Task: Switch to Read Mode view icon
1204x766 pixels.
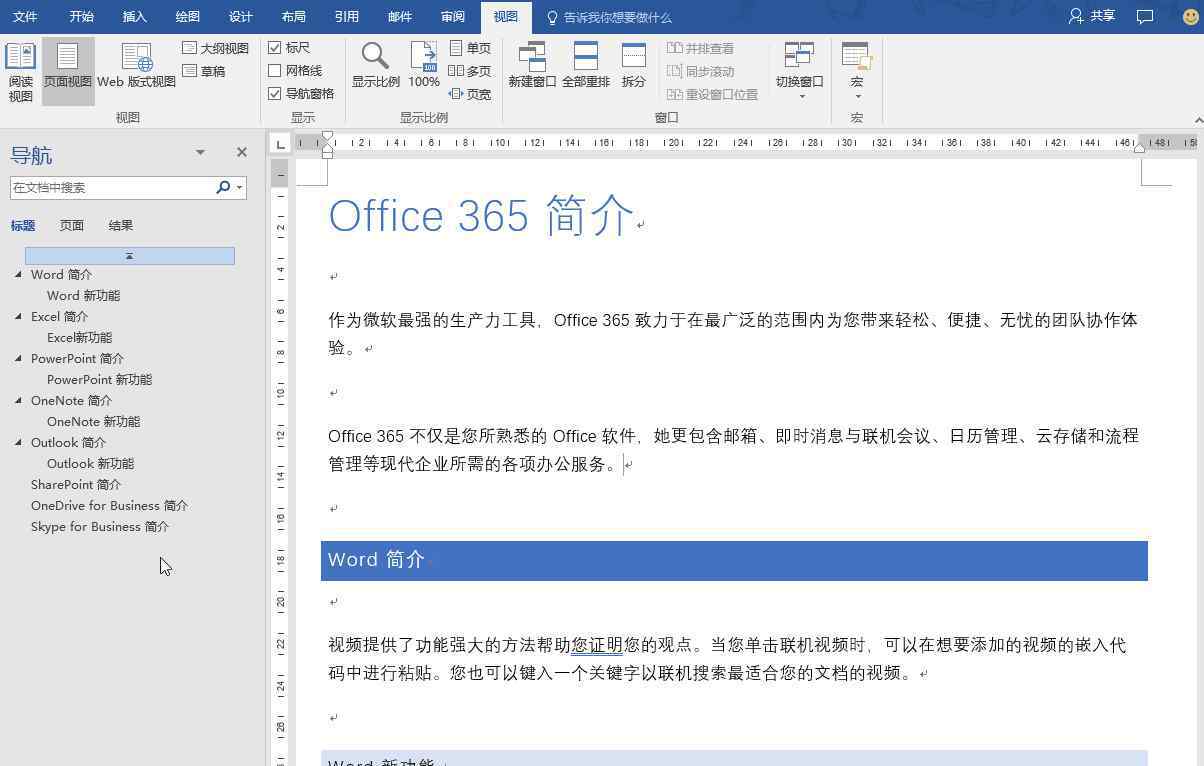Action: [x=20, y=58]
